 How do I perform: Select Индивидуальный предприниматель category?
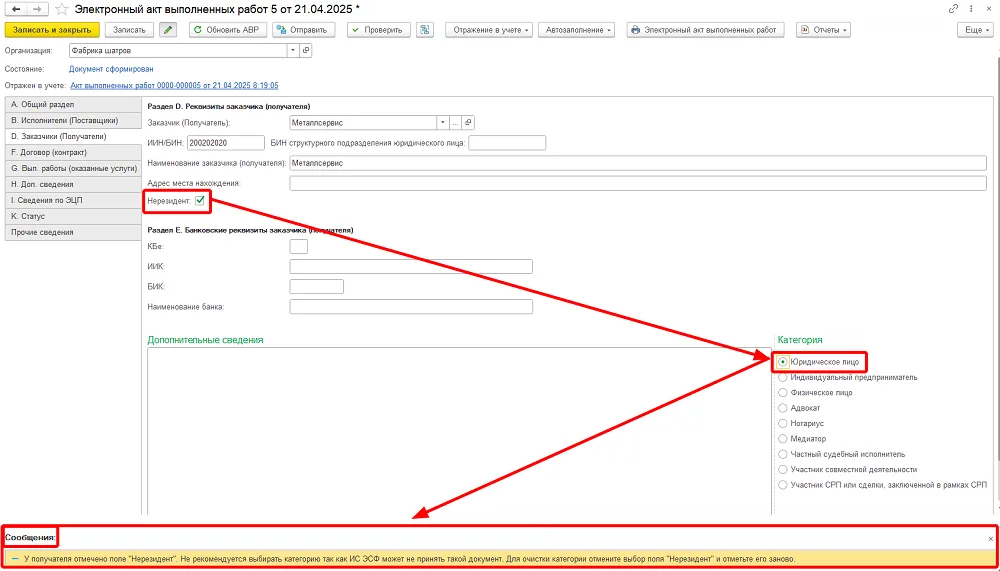point(783,377)
